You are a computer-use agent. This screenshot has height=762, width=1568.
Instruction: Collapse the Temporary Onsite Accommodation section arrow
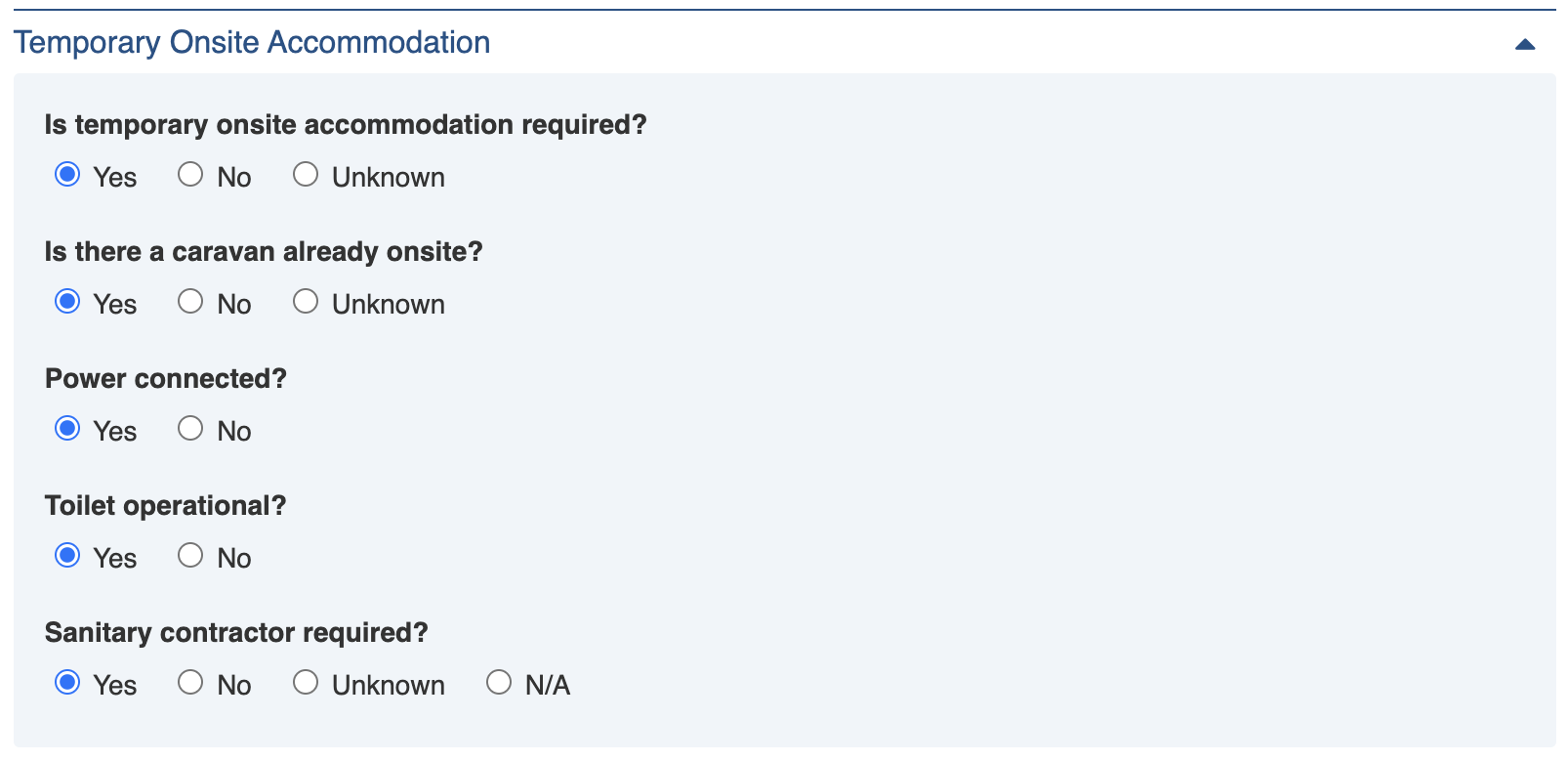tap(1525, 44)
